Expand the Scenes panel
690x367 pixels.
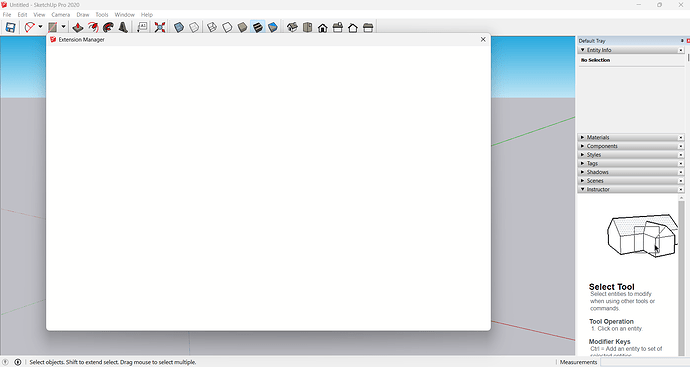pyautogui.click(x=583, y=180)
